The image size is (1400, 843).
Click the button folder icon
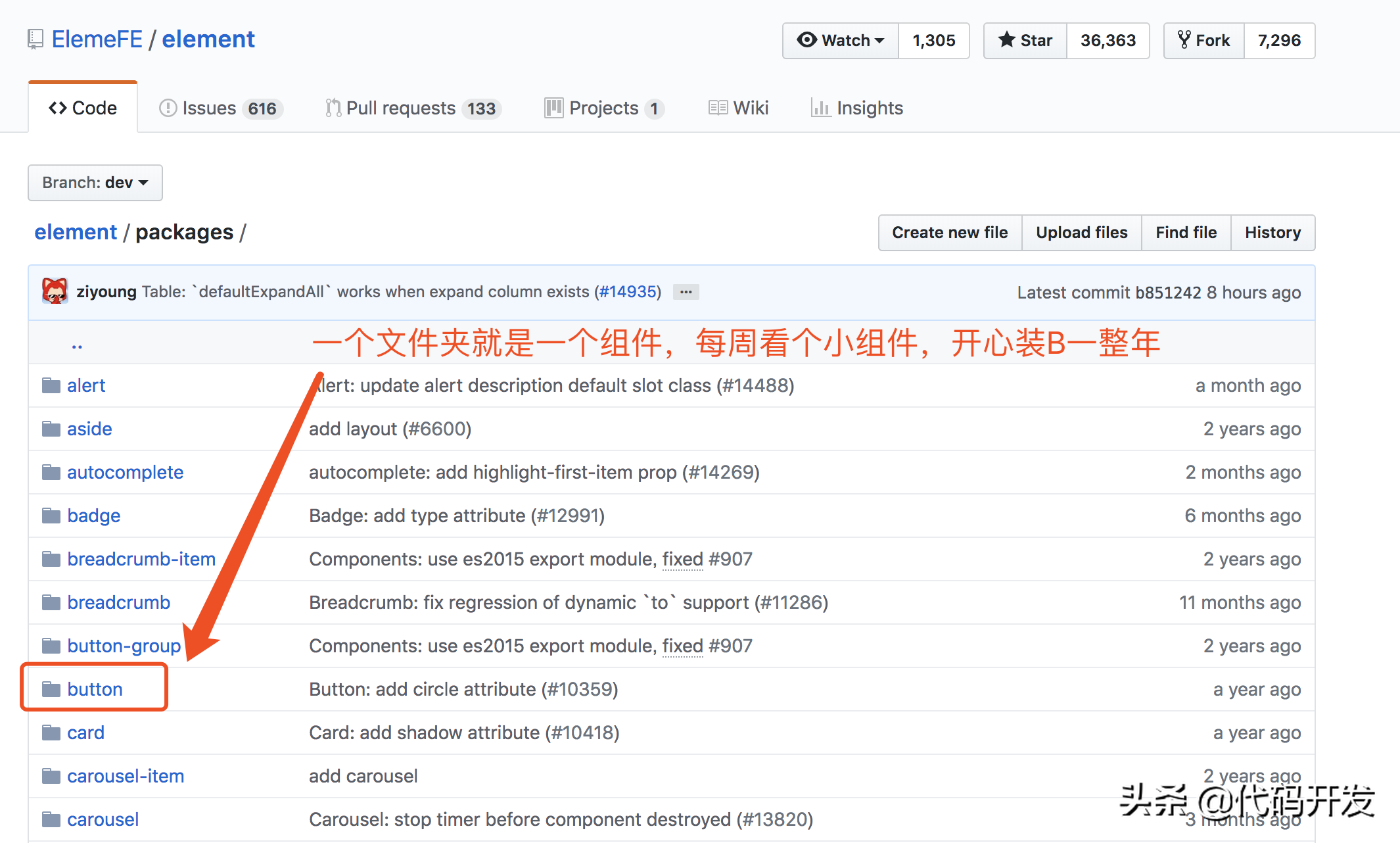click(51, 689)
